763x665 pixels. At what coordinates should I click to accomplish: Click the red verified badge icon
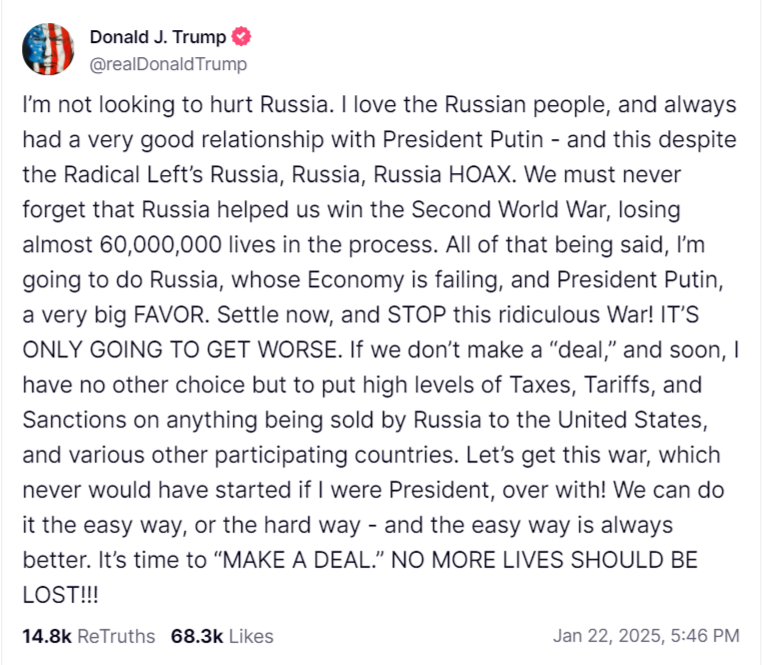coord(242,38)
